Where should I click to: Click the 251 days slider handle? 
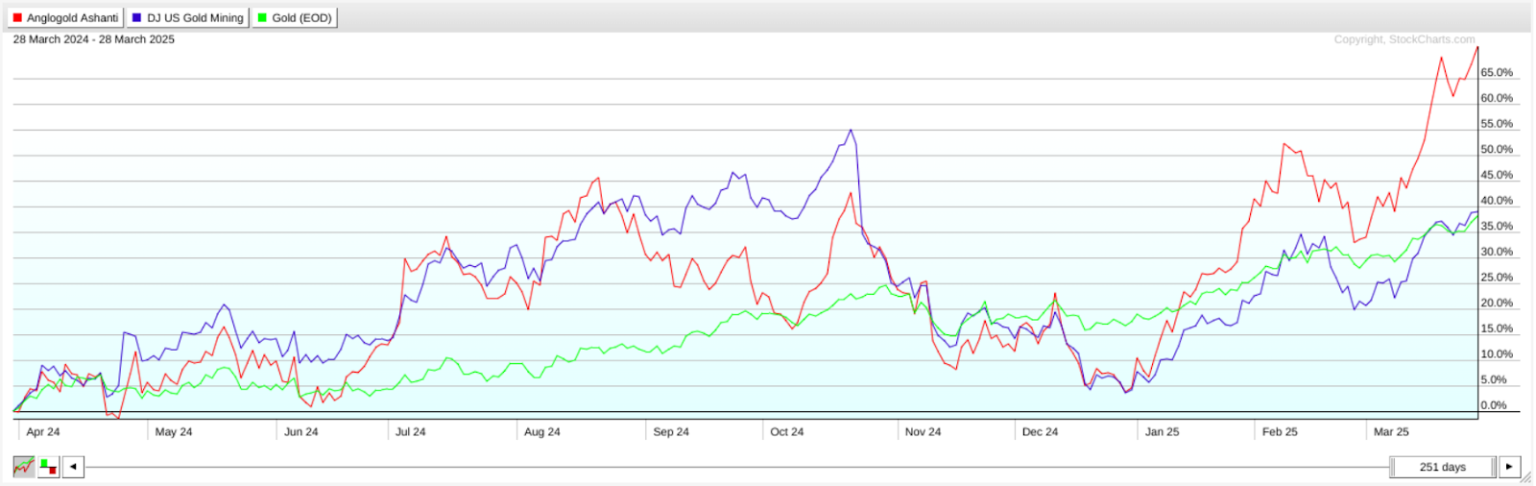(1442, 467)
